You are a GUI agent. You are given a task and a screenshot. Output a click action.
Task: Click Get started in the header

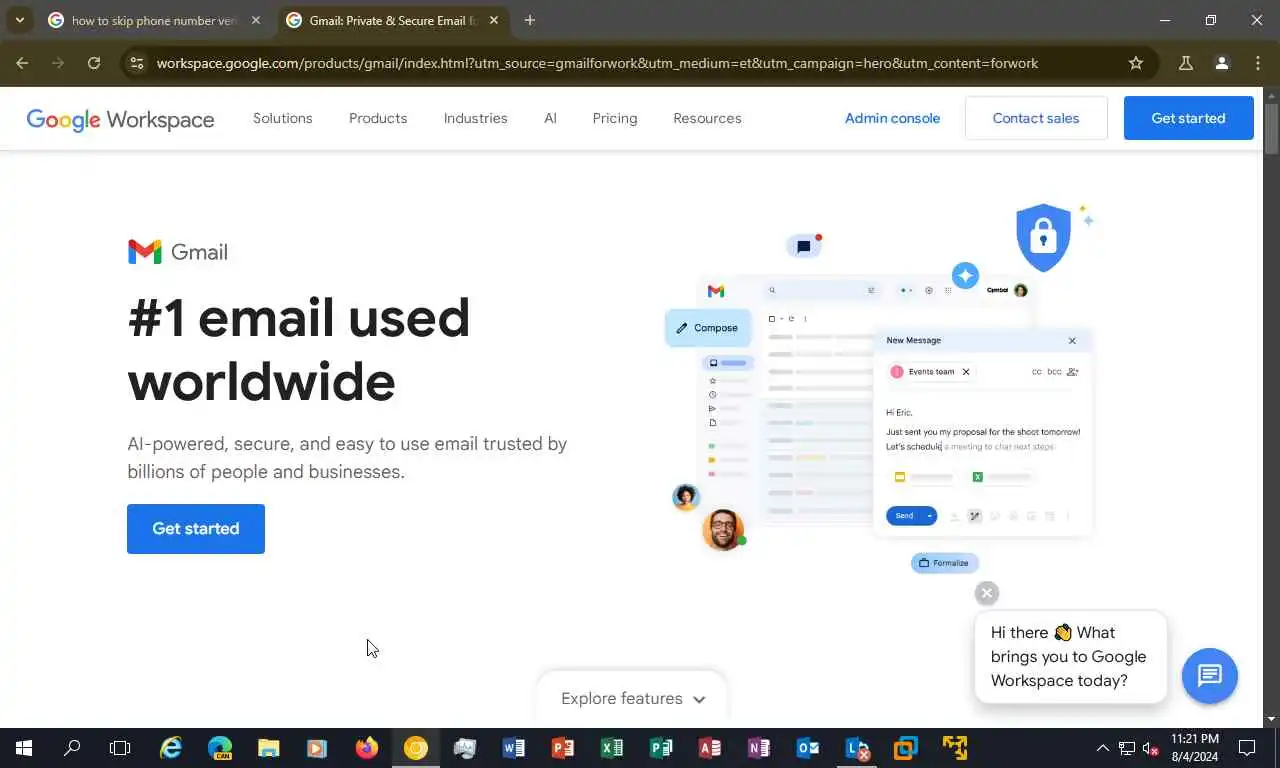[1188, 118]
